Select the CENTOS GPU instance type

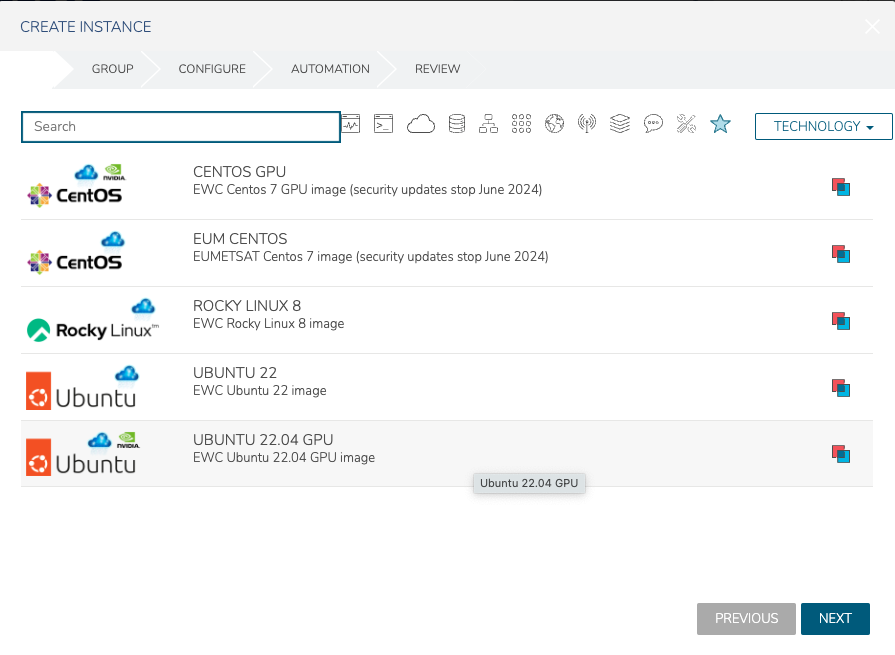click(447, 187)
